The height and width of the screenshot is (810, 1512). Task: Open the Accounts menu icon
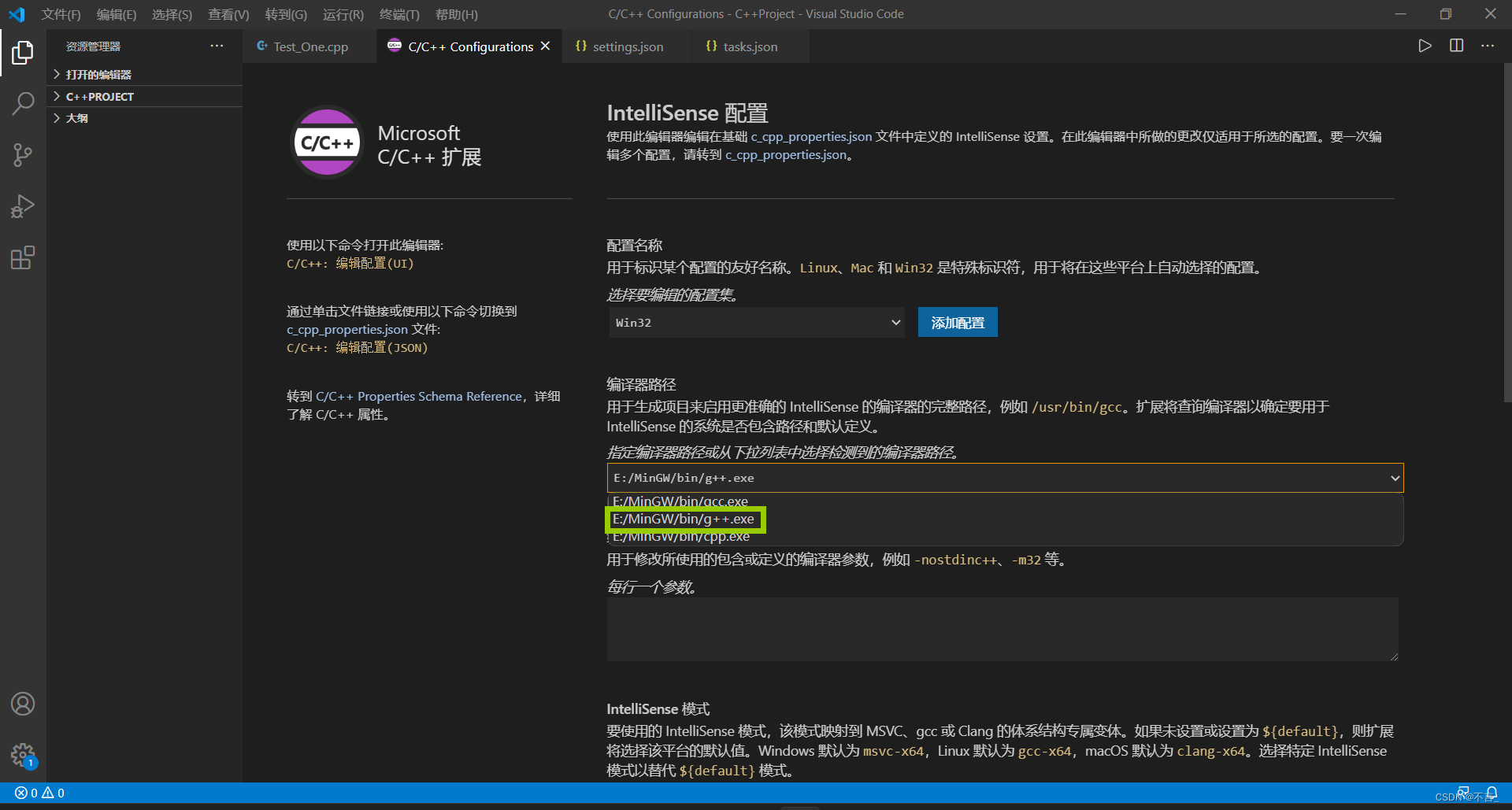tap(23, 704)
